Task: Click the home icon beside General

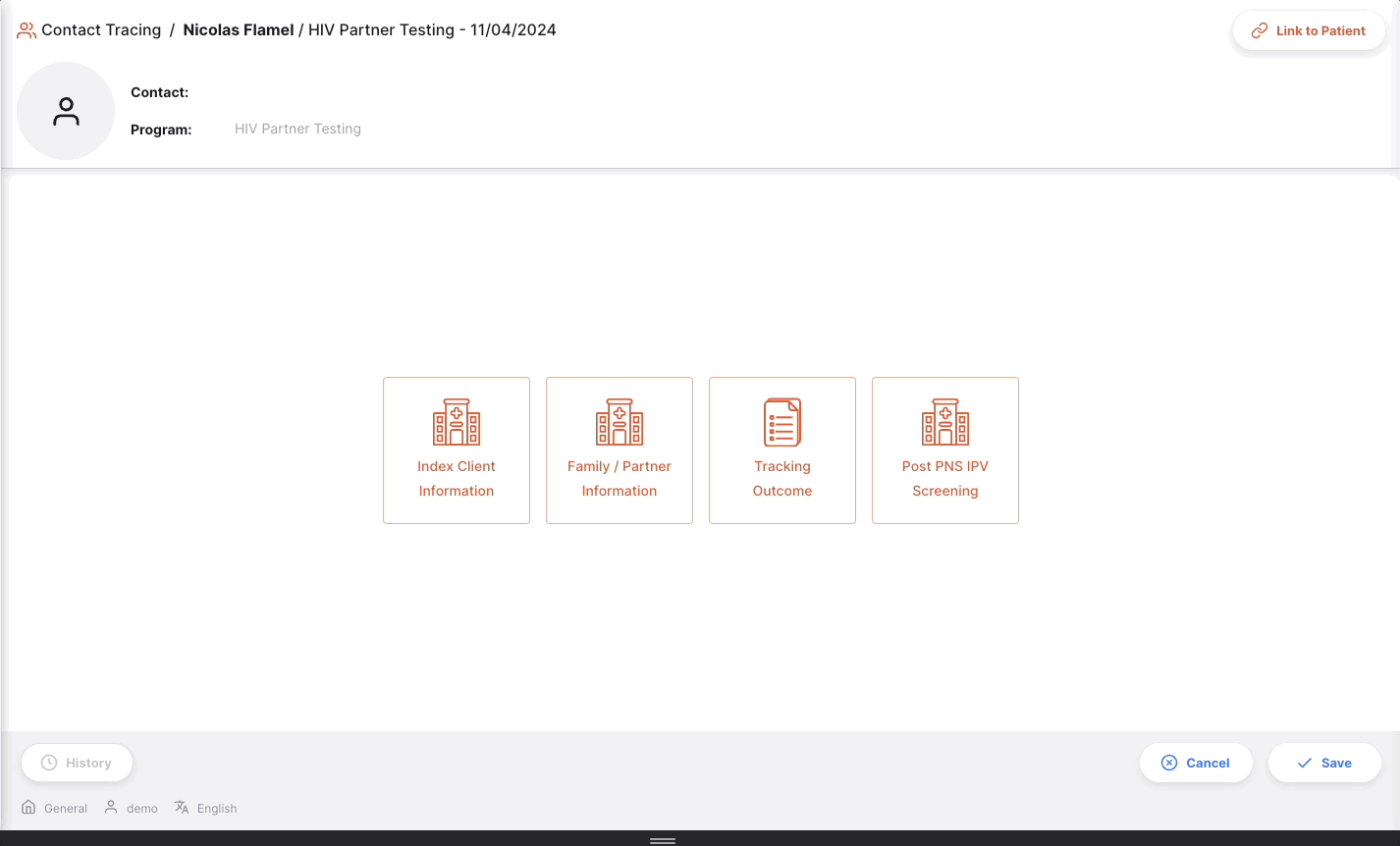Action: (28, 808)
